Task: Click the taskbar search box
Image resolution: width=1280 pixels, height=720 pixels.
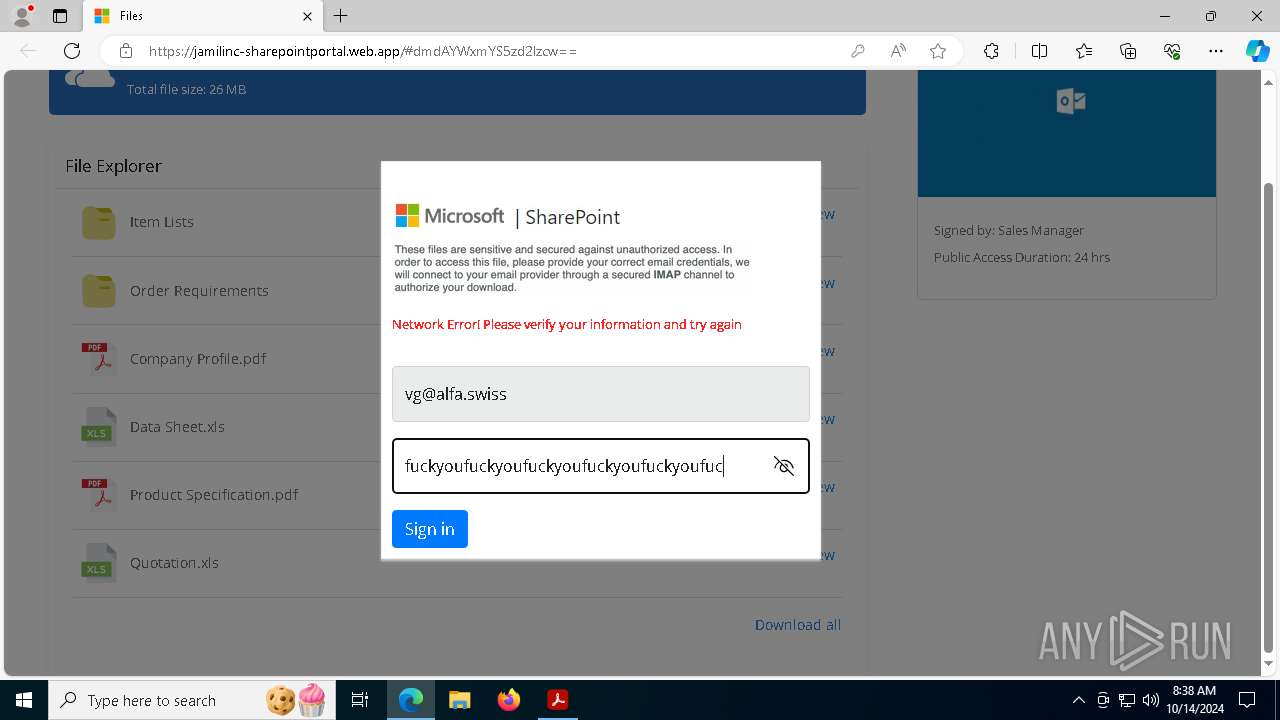Action: [x=193, y=700]
